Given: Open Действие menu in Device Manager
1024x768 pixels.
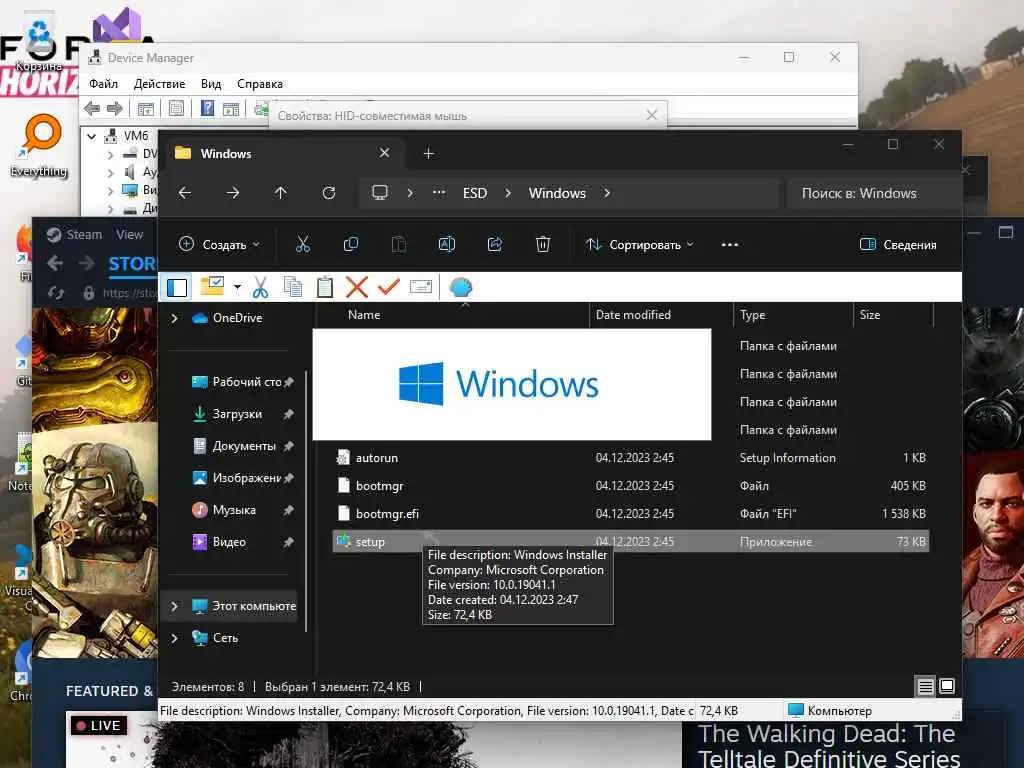Looking at the screenshot, I should tap(159, 84).
